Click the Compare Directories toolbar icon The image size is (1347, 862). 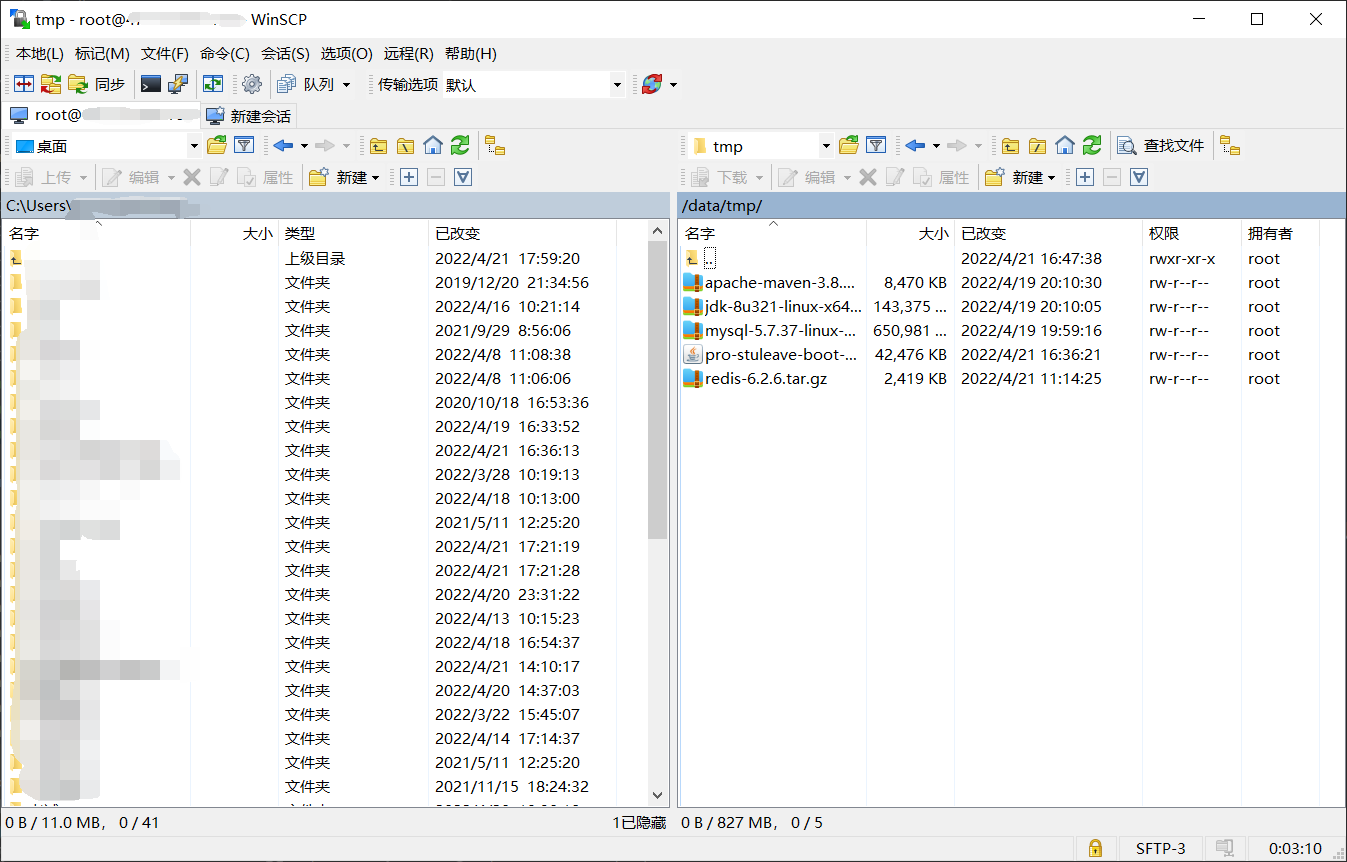(23, 85)
